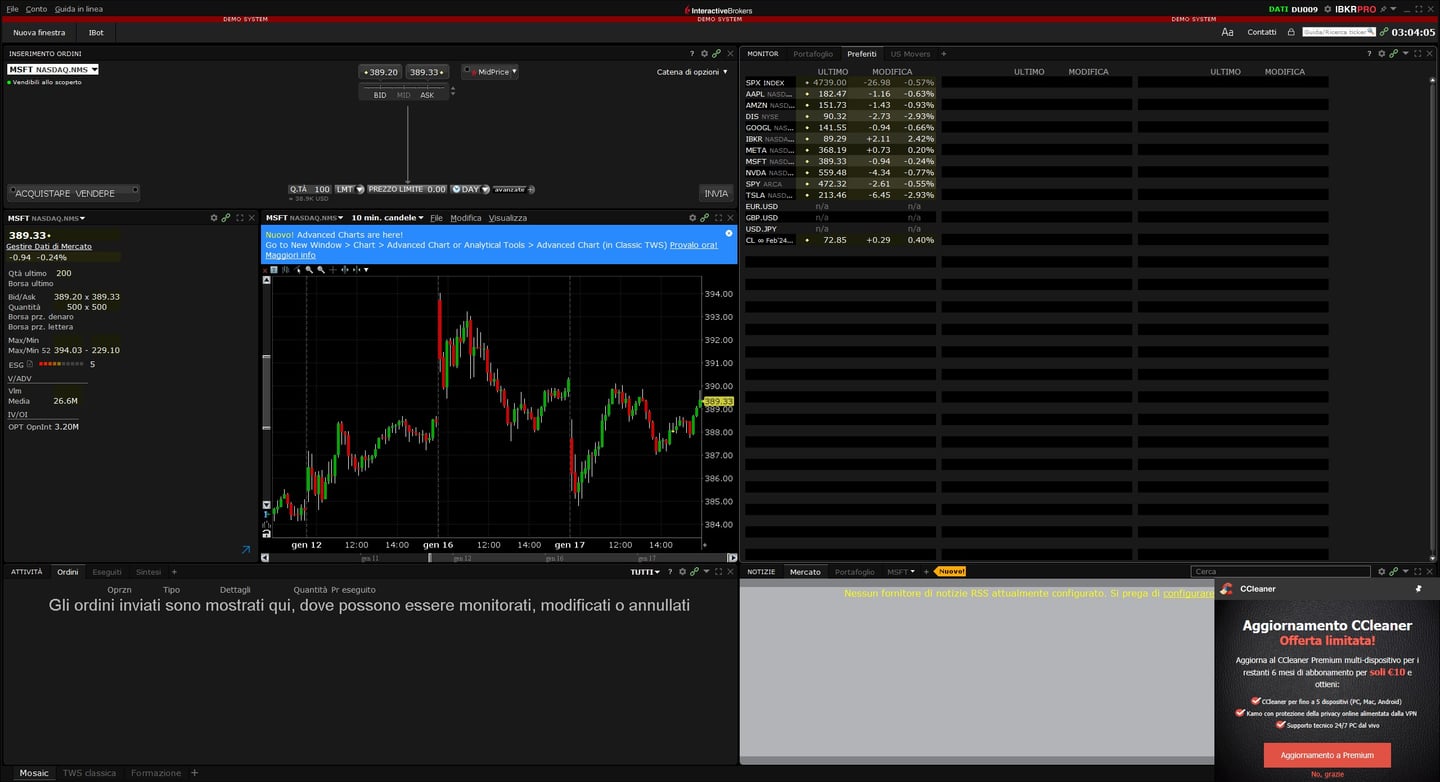Click the zoom in magnifier chart tool

[x=309, y=270]
